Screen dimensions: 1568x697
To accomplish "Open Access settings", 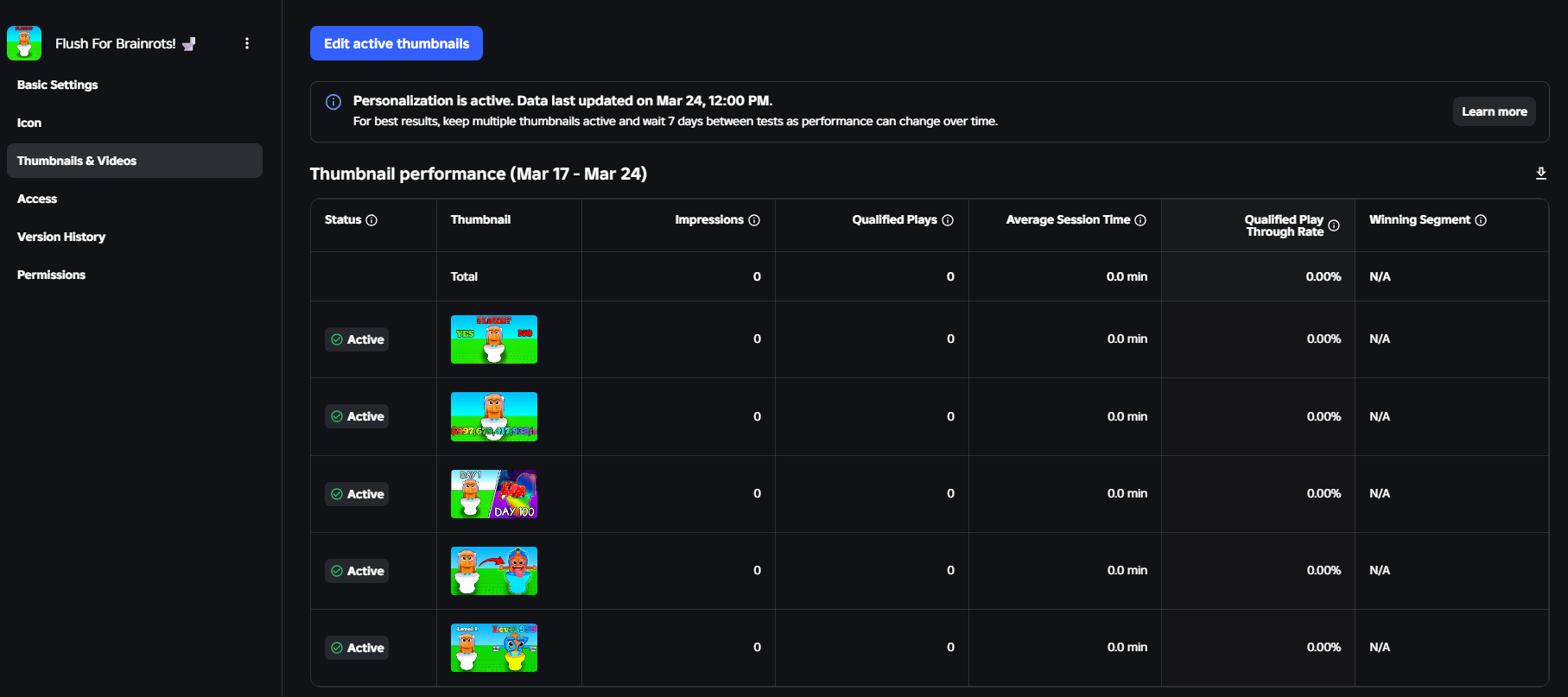I will pos(135,199).
